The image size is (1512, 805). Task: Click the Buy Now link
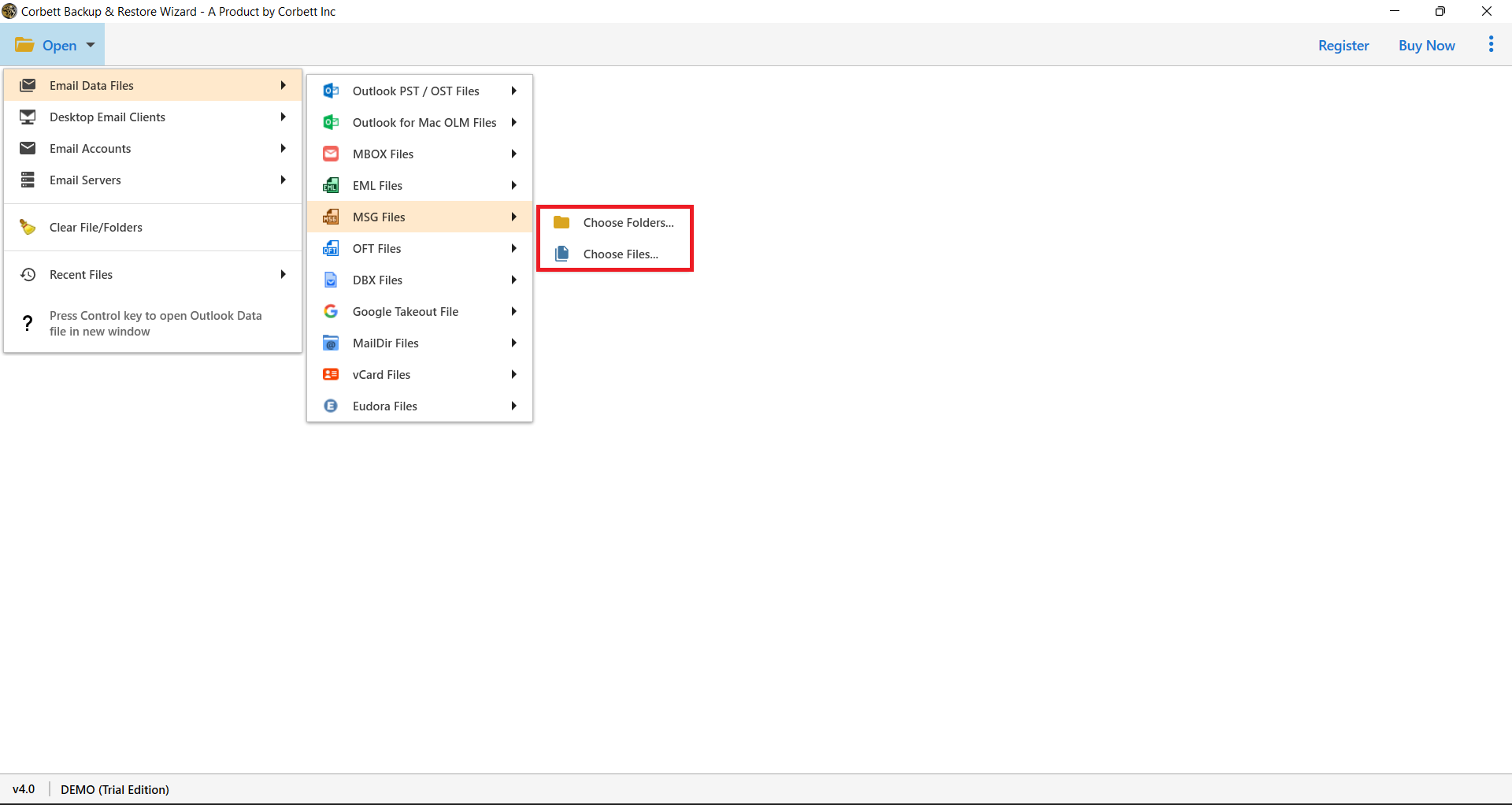1426,45
